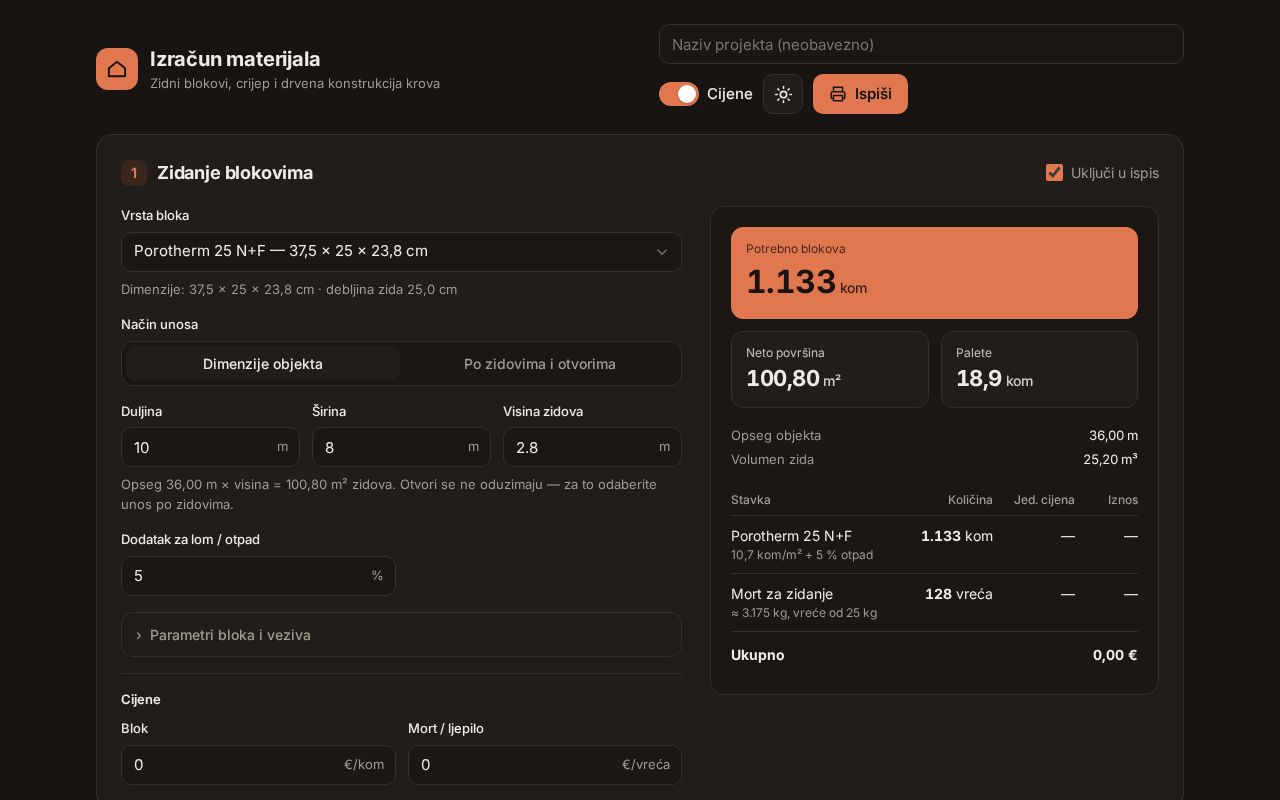Turn off the Cijene switch
The image size is (1280, 800).
tap(679, 94)
